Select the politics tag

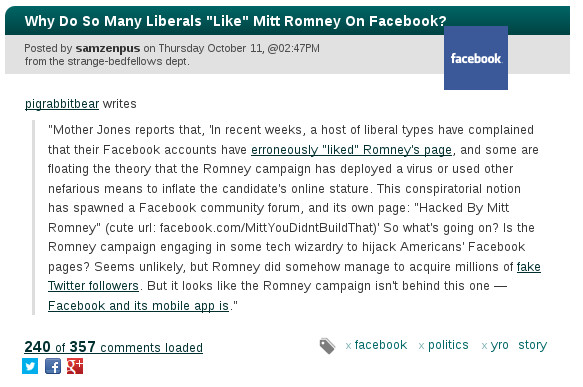(x=448, y=345)
